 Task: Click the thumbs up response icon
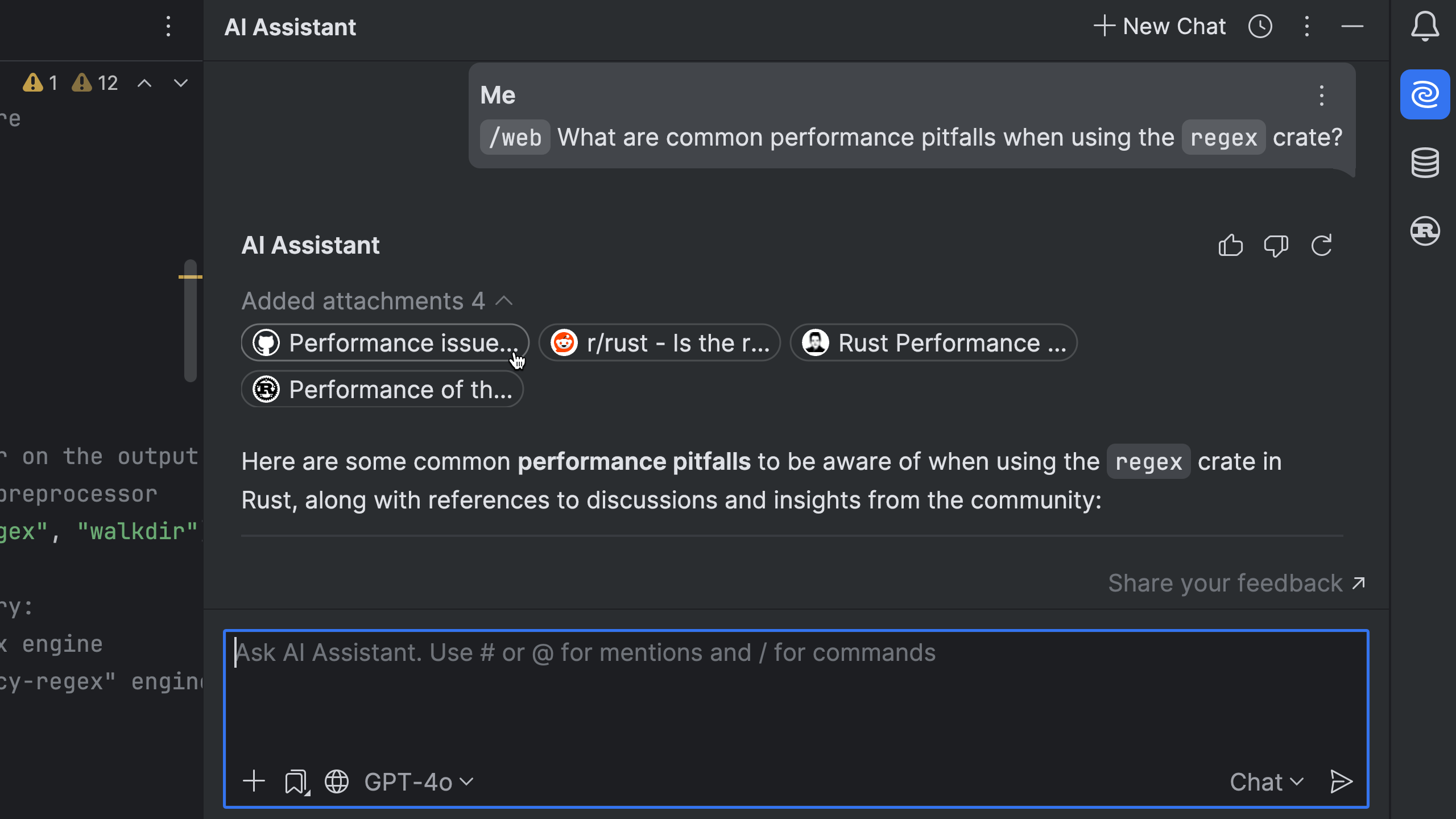[1230, 246]
